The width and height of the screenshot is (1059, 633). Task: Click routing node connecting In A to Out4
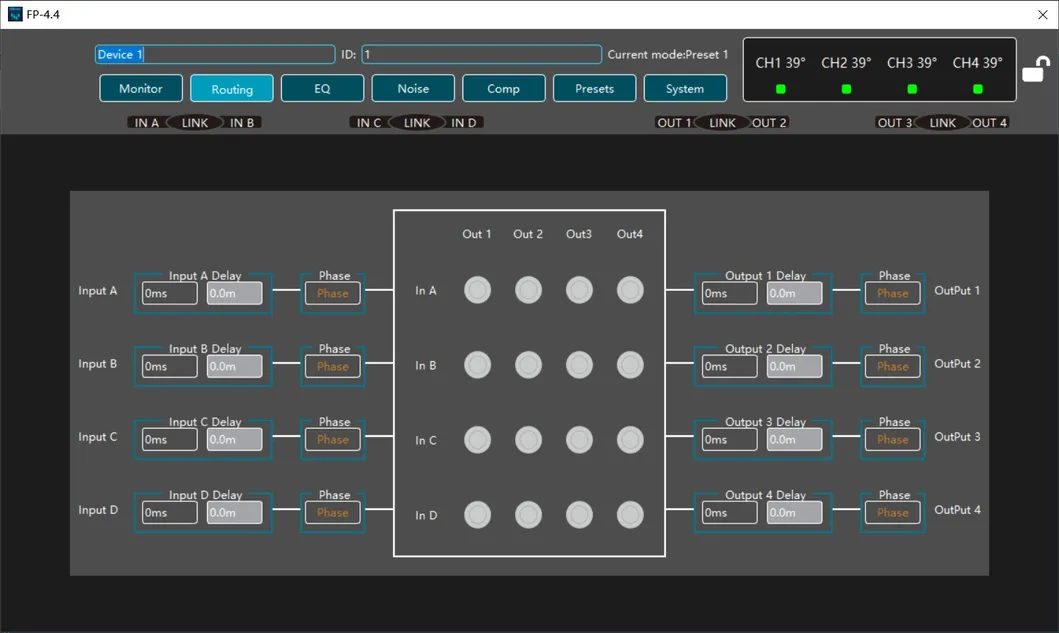(x=630, y=290)
